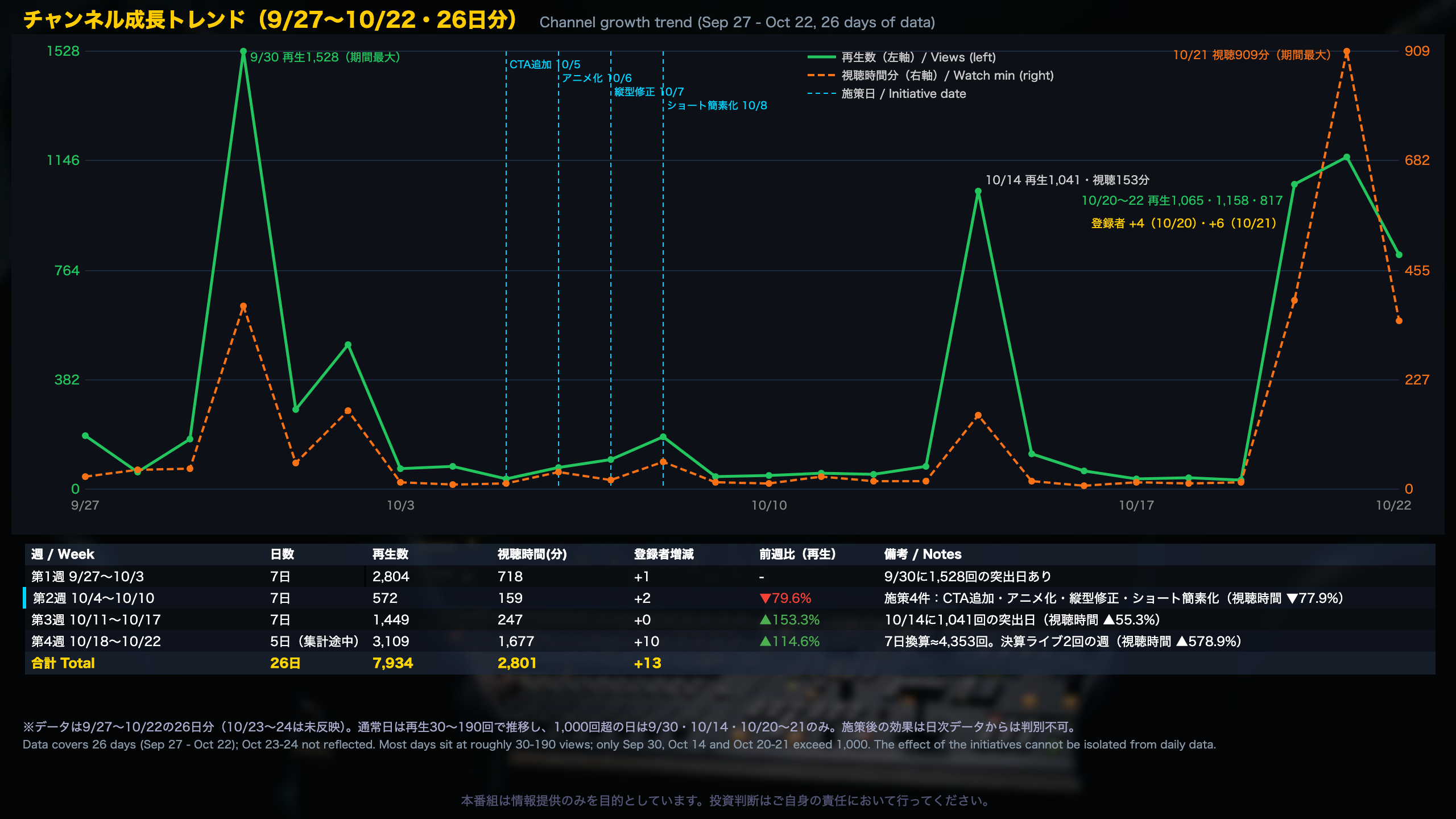The height and width of the screenshot is (819, 1456).
Task: Click the 10/10 x-axis date label
Action: [769, 506]
